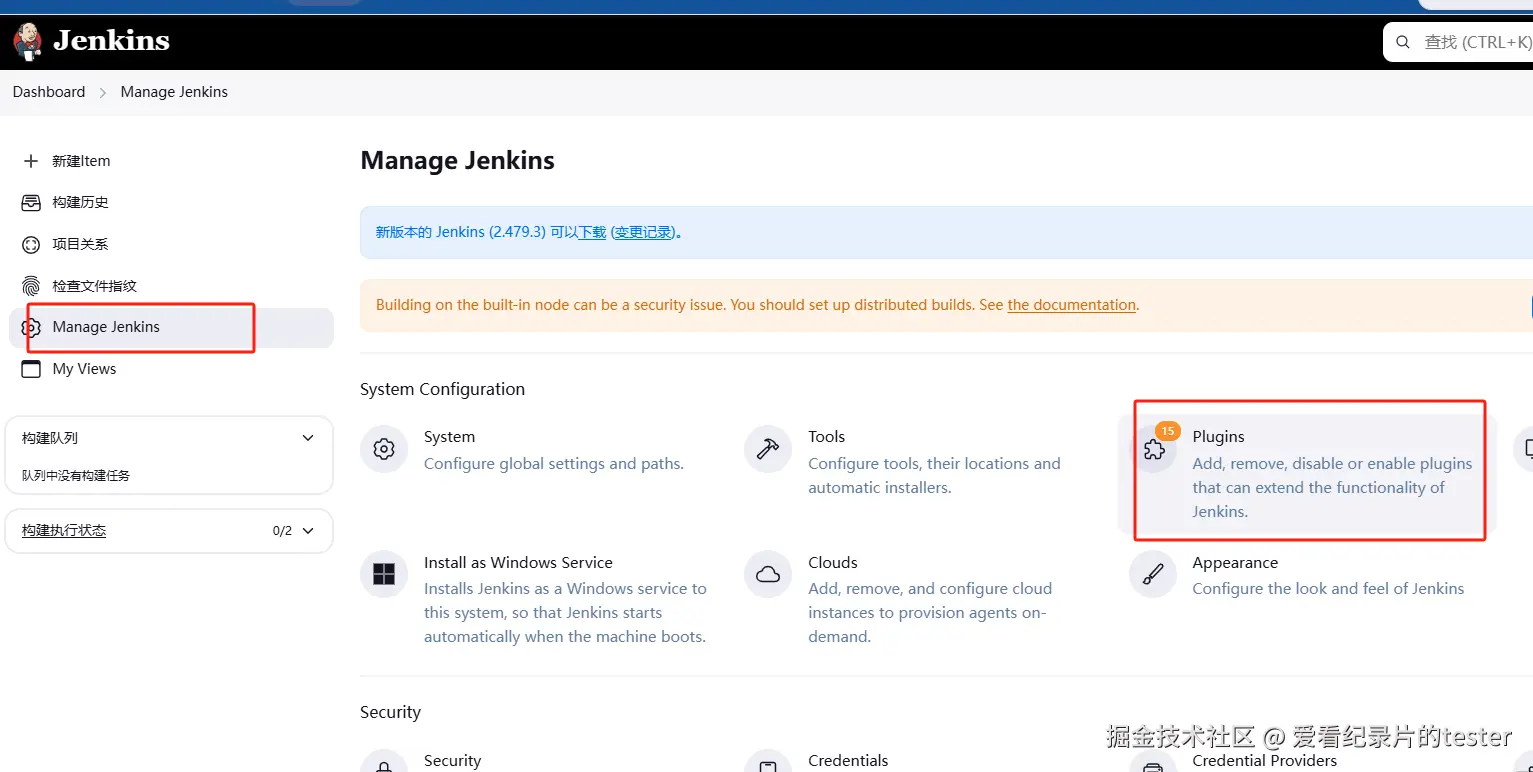Open 构建历史 in the sidebar
1533x772 pixels.
coord(171,203)
